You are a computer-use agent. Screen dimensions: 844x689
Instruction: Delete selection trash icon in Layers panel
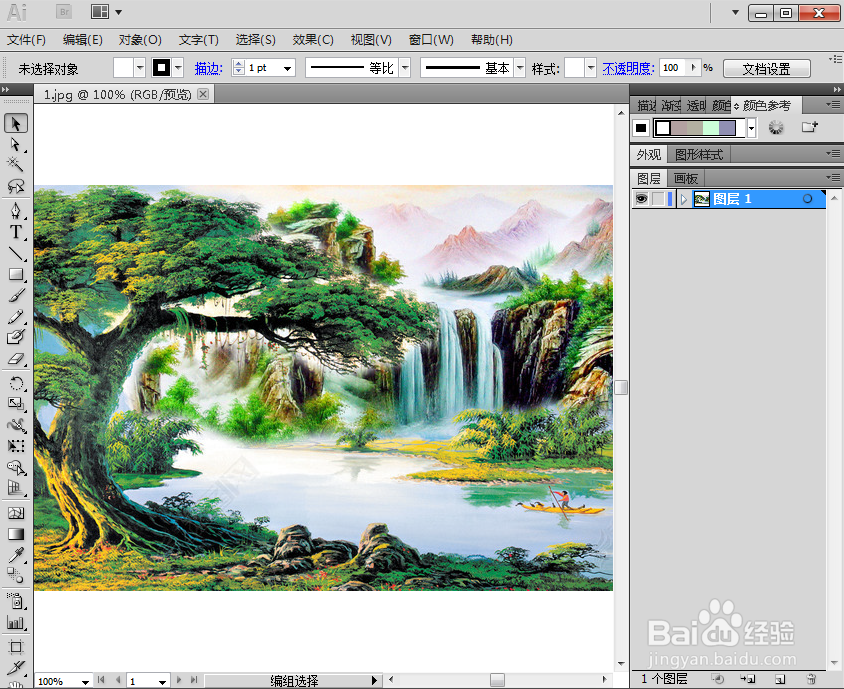click(x=811, y=679)
